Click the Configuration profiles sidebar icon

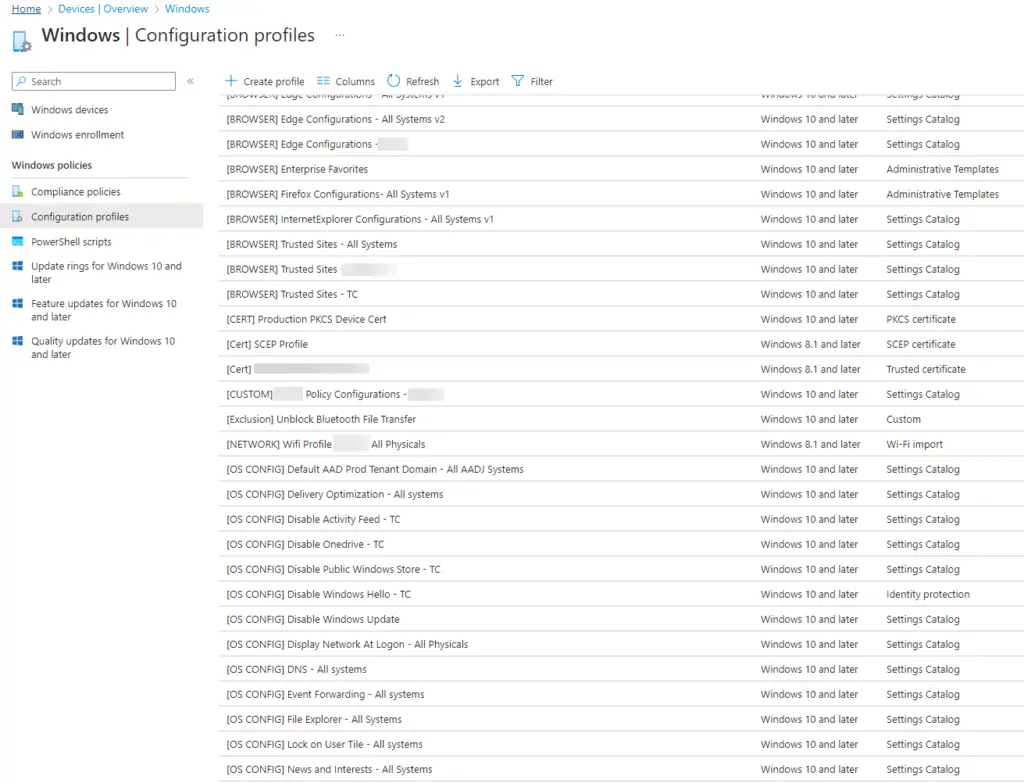[x=18, y=216]
